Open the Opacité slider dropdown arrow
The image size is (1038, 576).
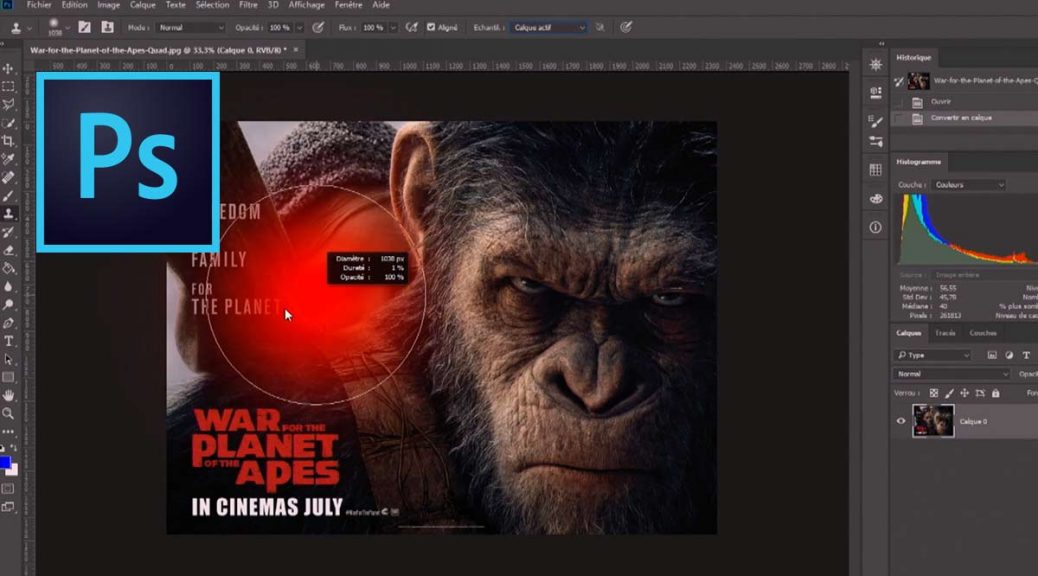(299, 28)
